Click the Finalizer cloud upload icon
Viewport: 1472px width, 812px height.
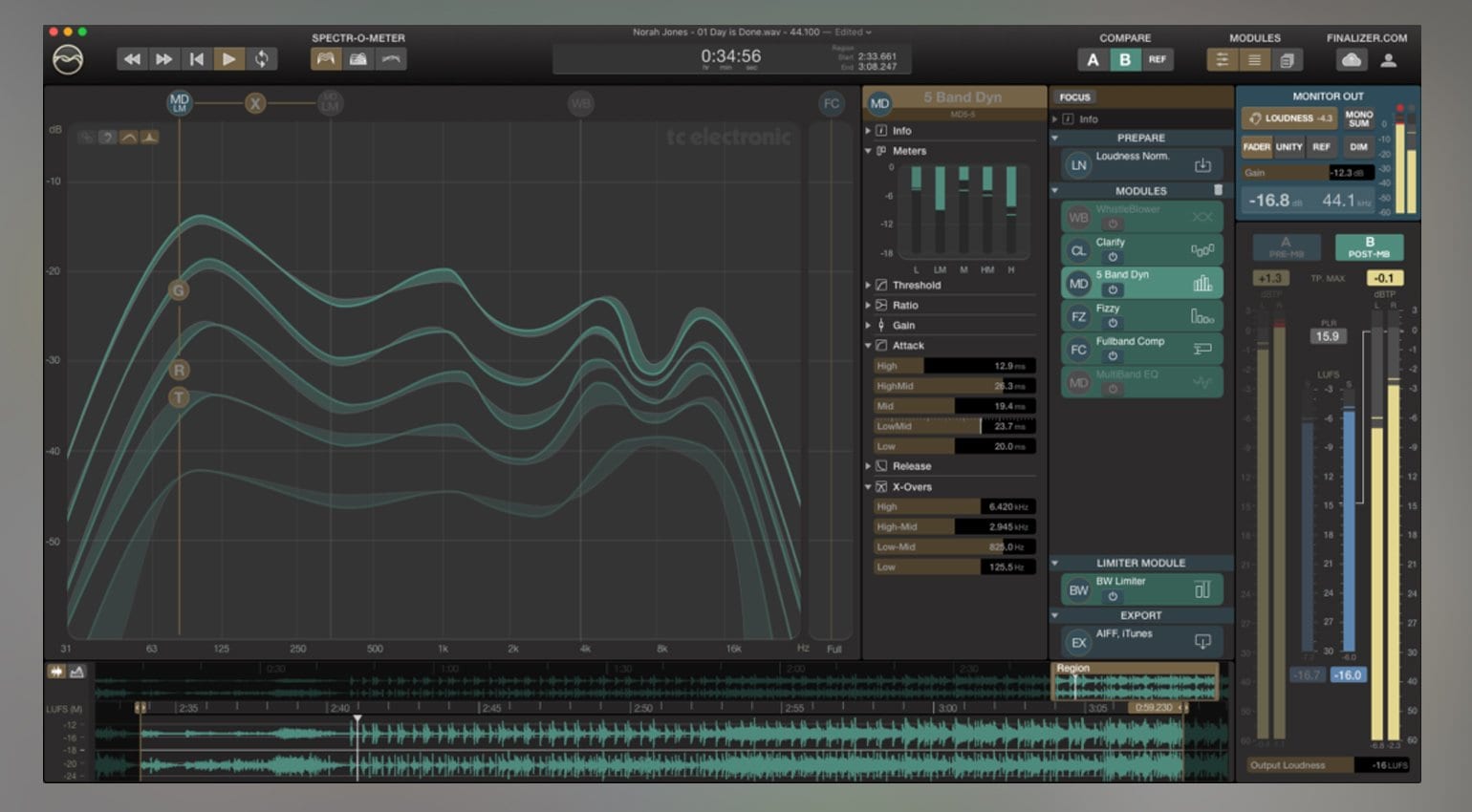click(1351, 59)
